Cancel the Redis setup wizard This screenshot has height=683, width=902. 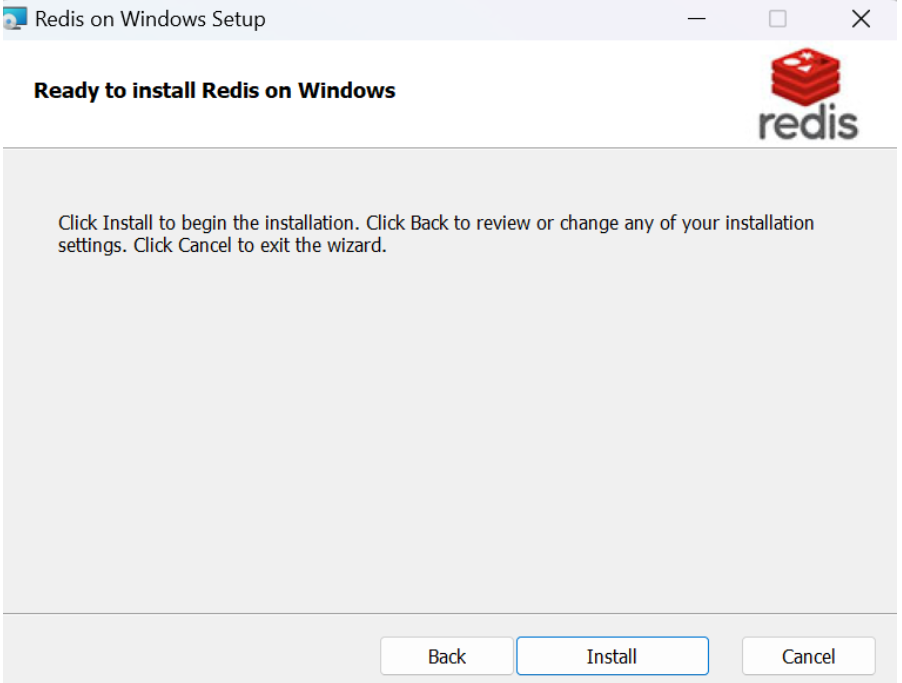[x=808, y=656]
